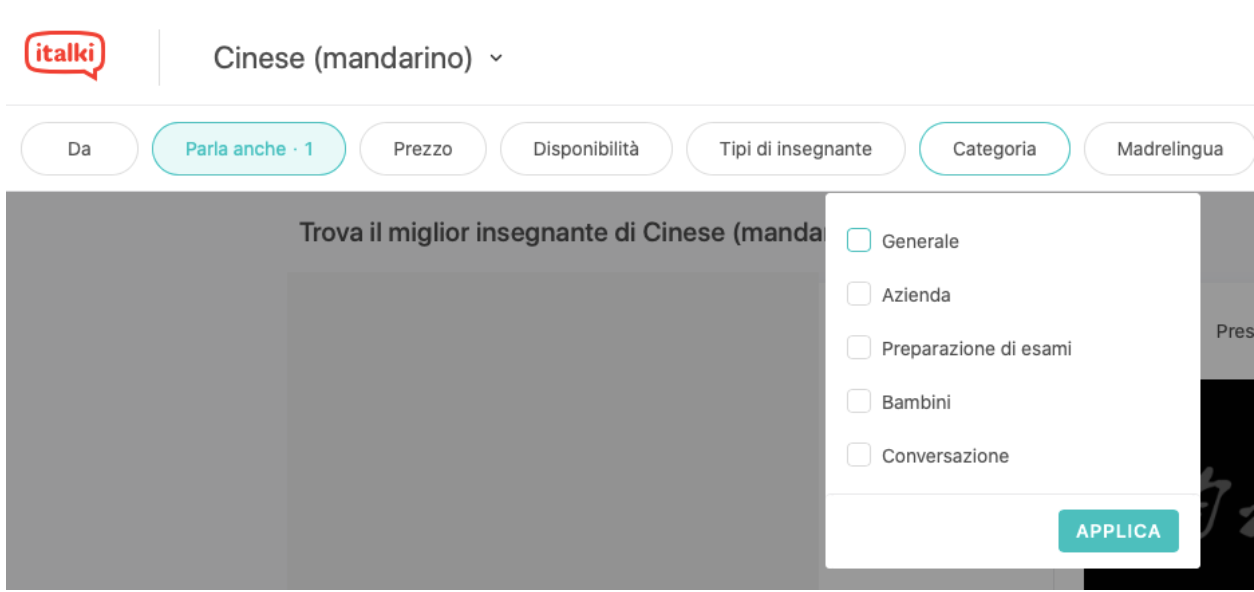
Task: Select the Bambini checkbox
Action: pos(859,402)
